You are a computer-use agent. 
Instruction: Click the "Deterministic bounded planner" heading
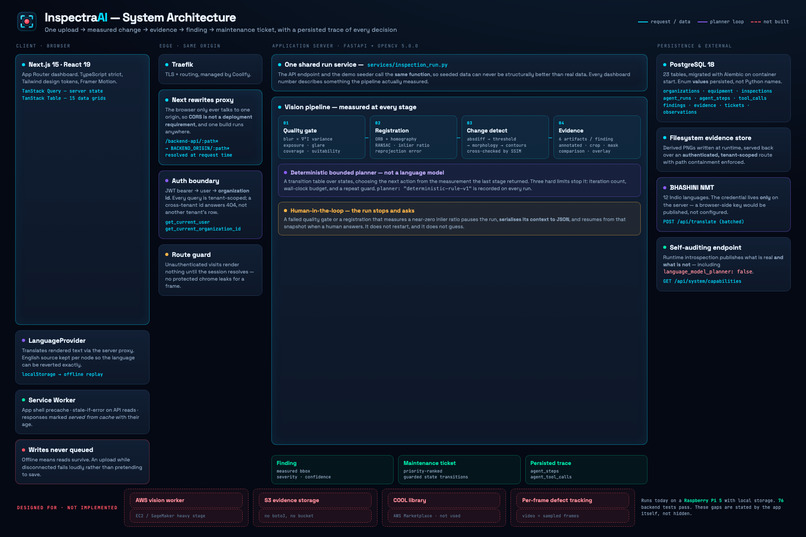pos(367,173)
